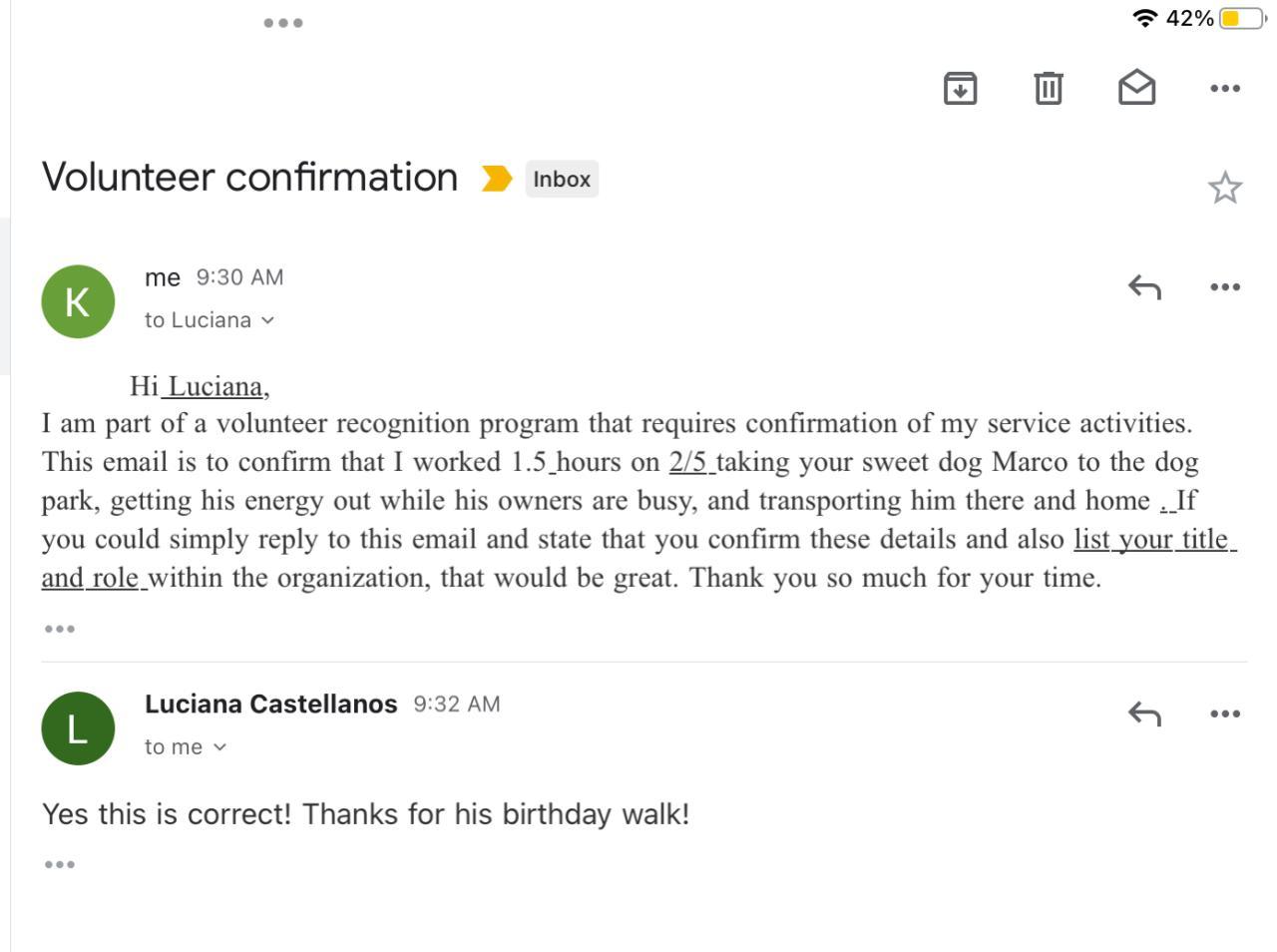Click the sender name Luciana Castellanos

(270, 705)
